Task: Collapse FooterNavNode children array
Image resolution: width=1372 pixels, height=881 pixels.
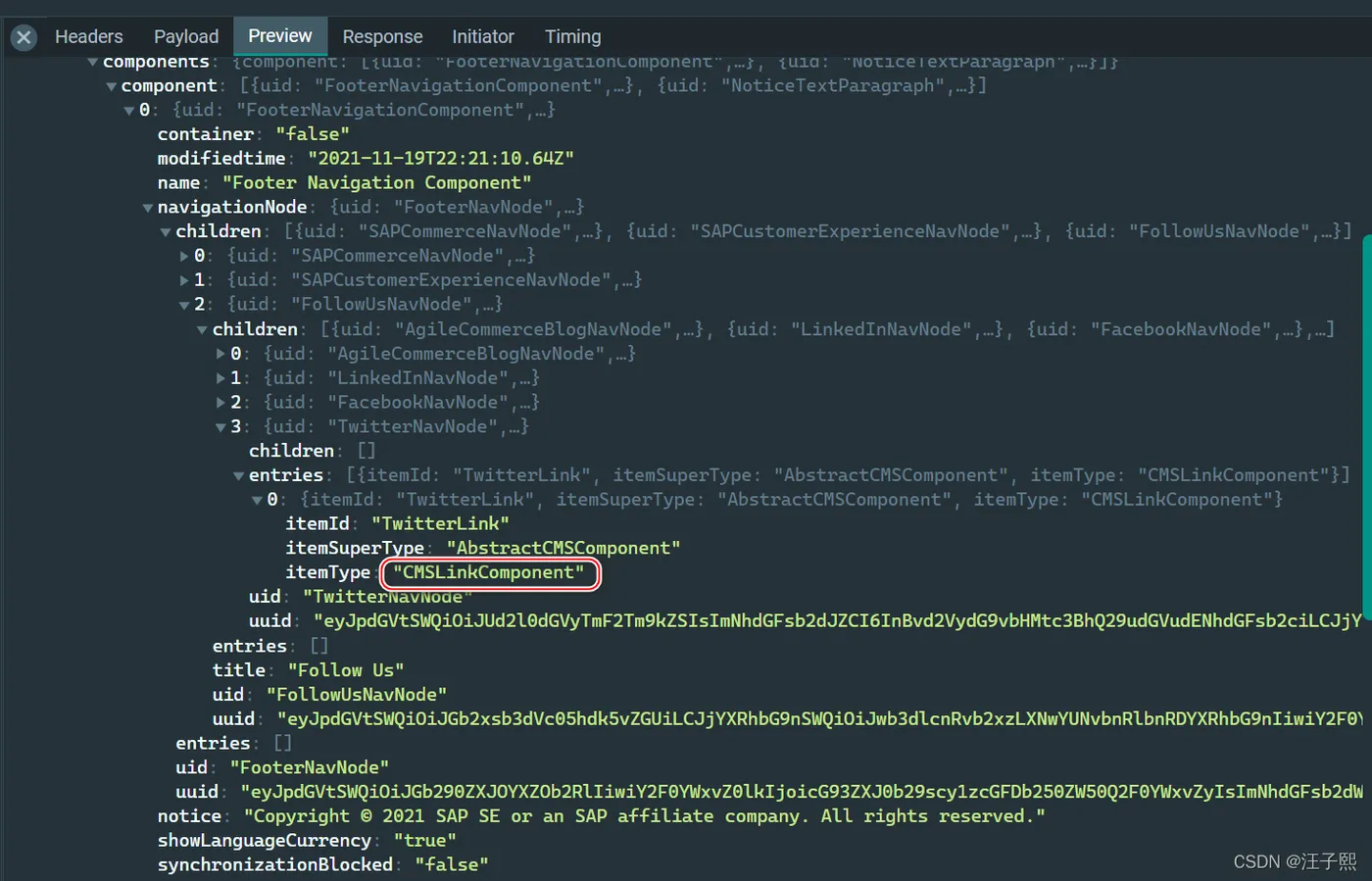Action: click(166, 232)
